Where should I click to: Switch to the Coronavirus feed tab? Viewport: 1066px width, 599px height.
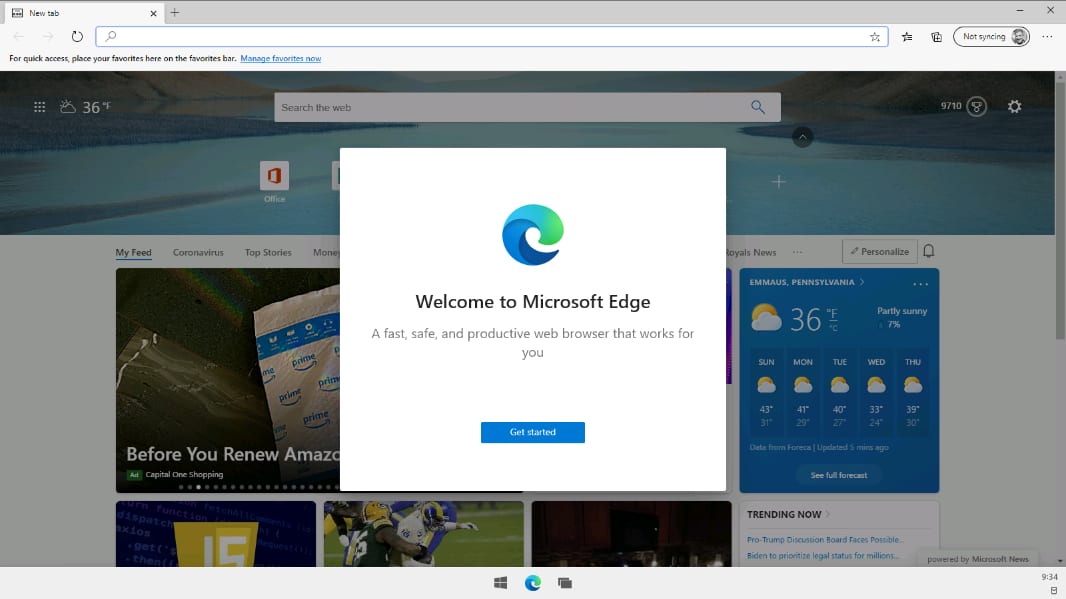(x=198, y=253)
